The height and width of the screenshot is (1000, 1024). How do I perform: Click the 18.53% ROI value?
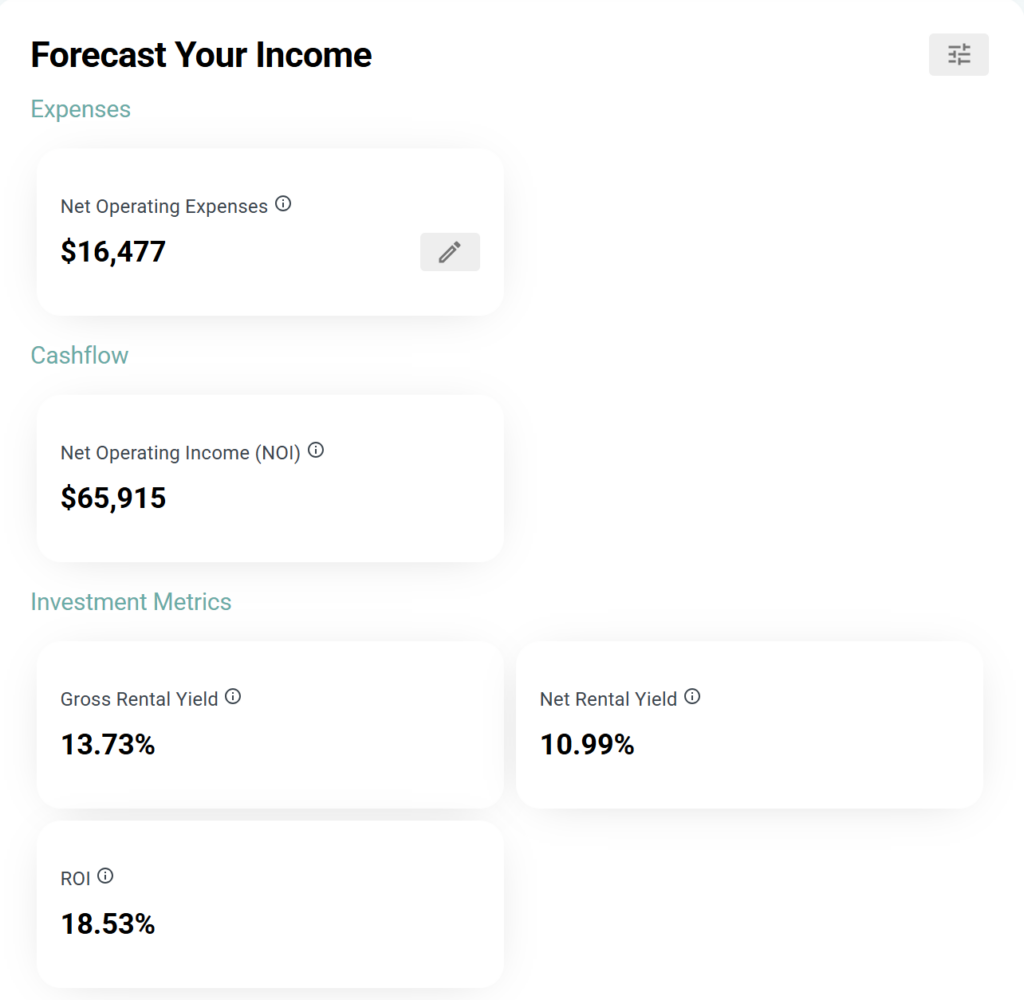pyautogui.click(x=108, y=924)
